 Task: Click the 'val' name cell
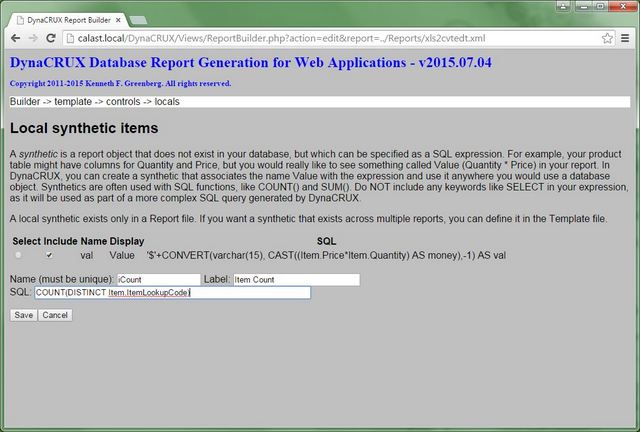coord(87,256)
